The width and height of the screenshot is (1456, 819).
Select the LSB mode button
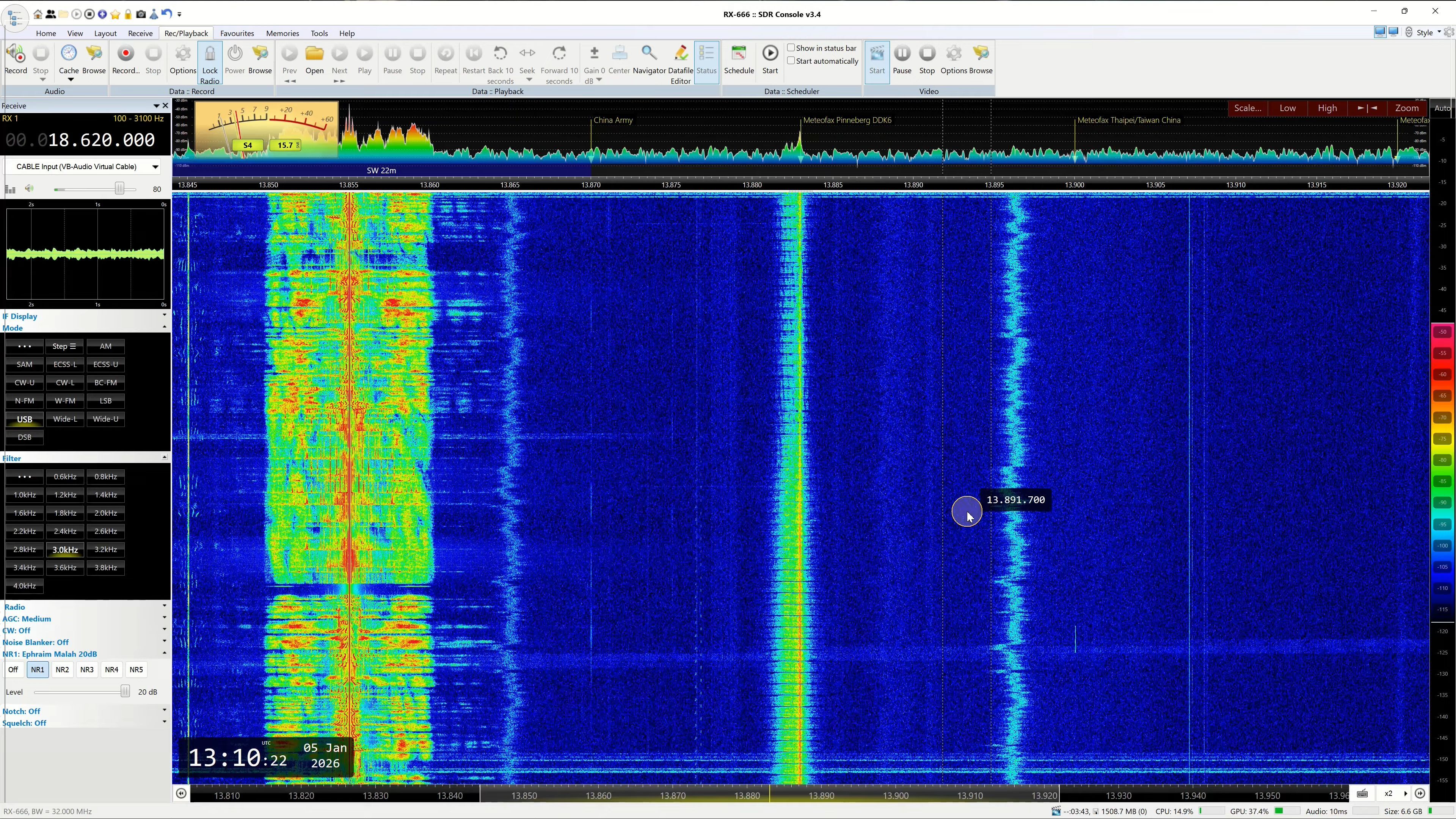(x=106, y=401)
